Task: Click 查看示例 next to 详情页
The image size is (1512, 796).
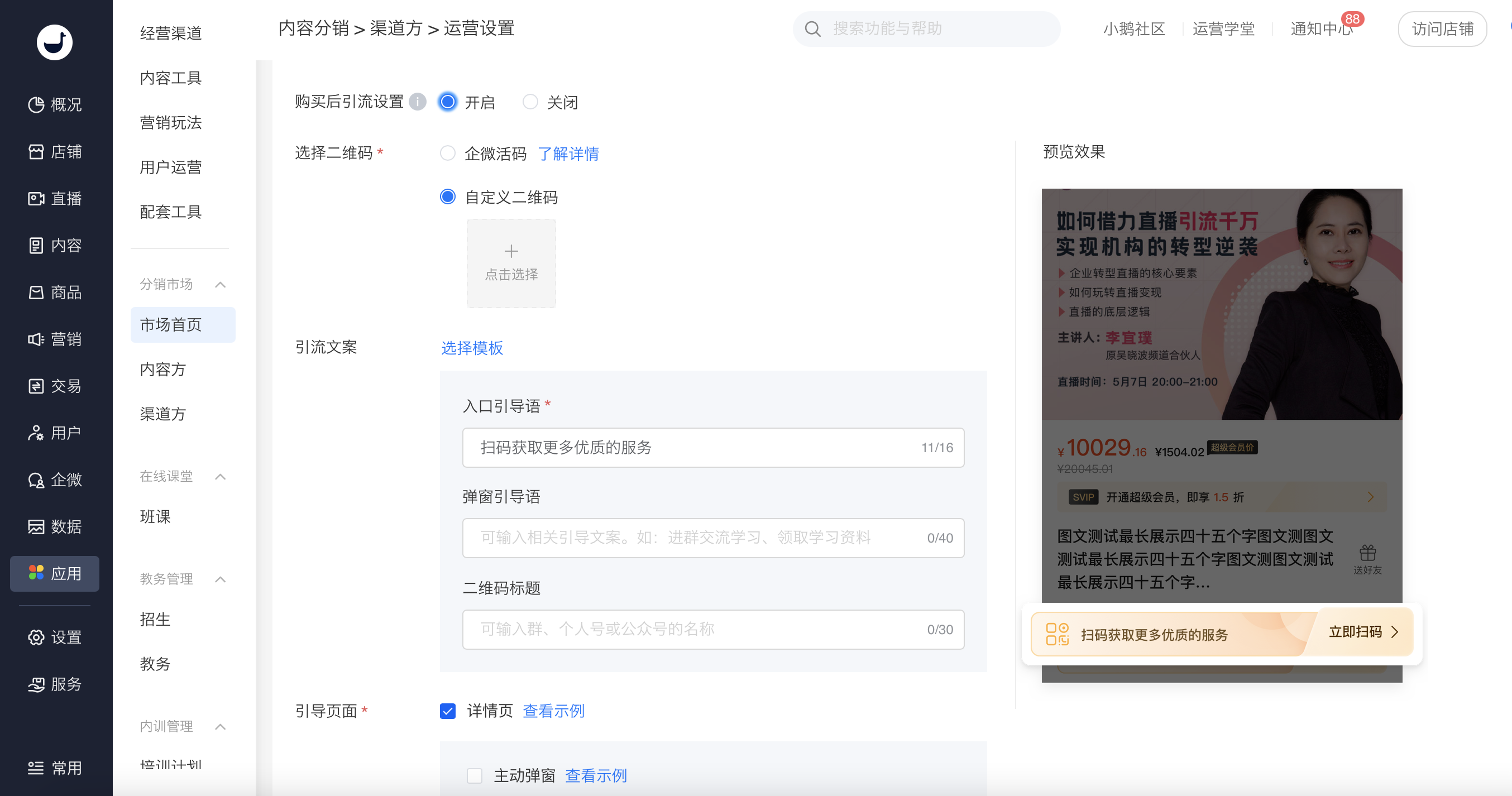Action: pos(553,711)
